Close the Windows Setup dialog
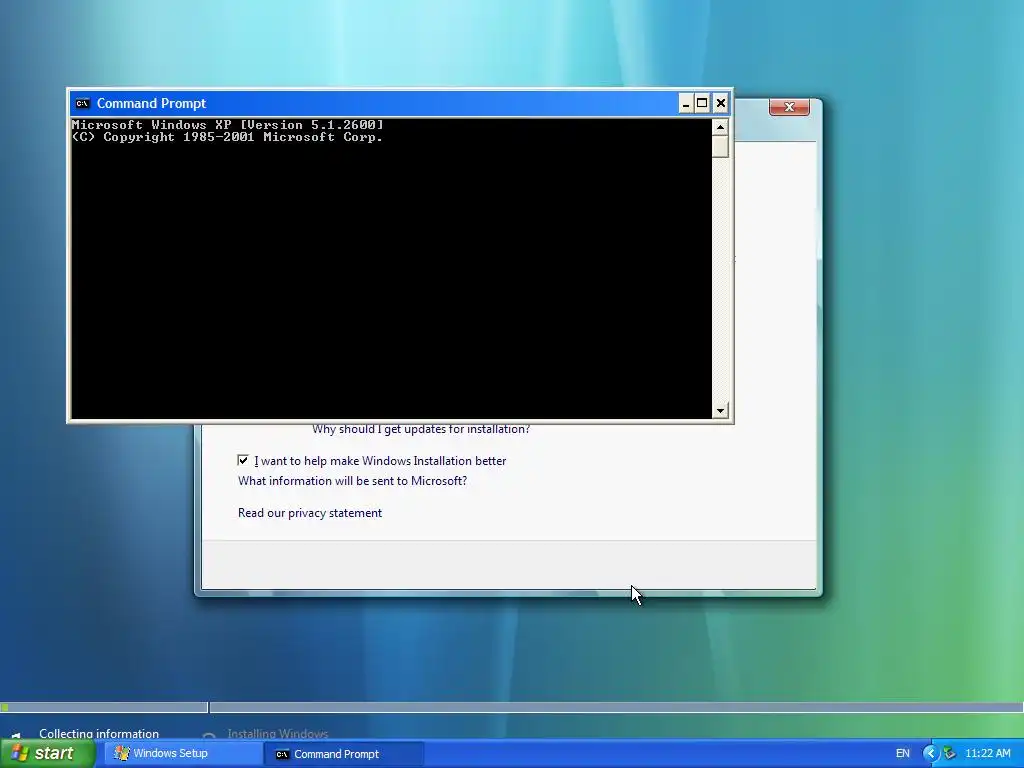 [x=789, y=107]
